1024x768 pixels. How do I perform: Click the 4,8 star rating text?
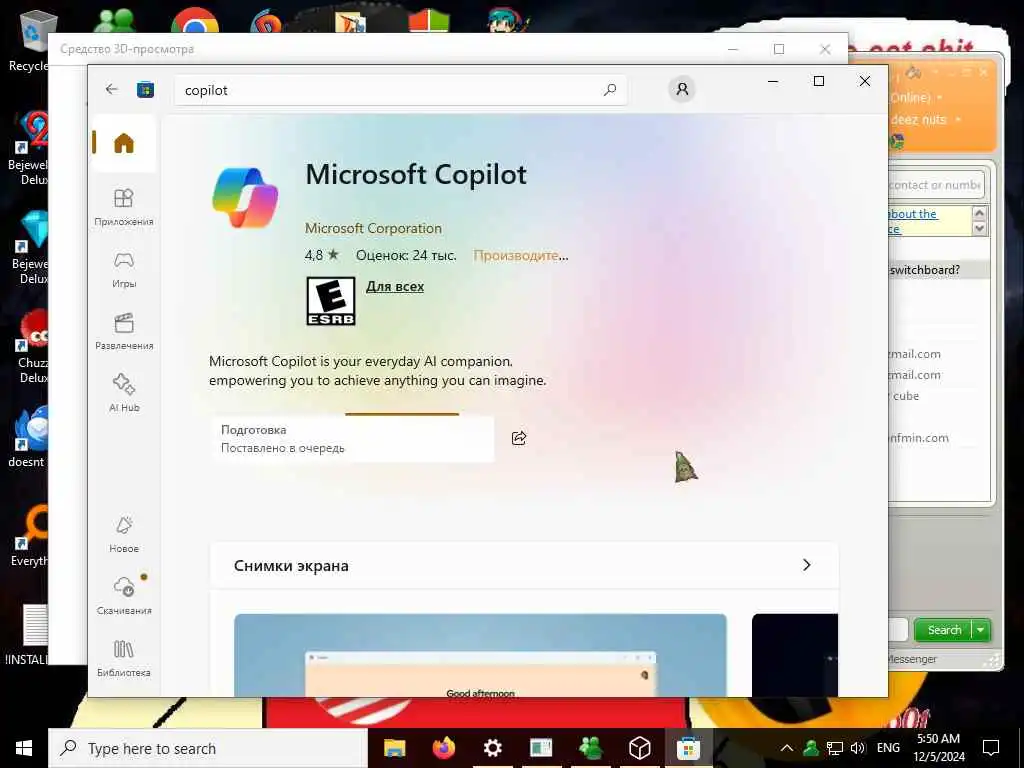coord(321,255)
